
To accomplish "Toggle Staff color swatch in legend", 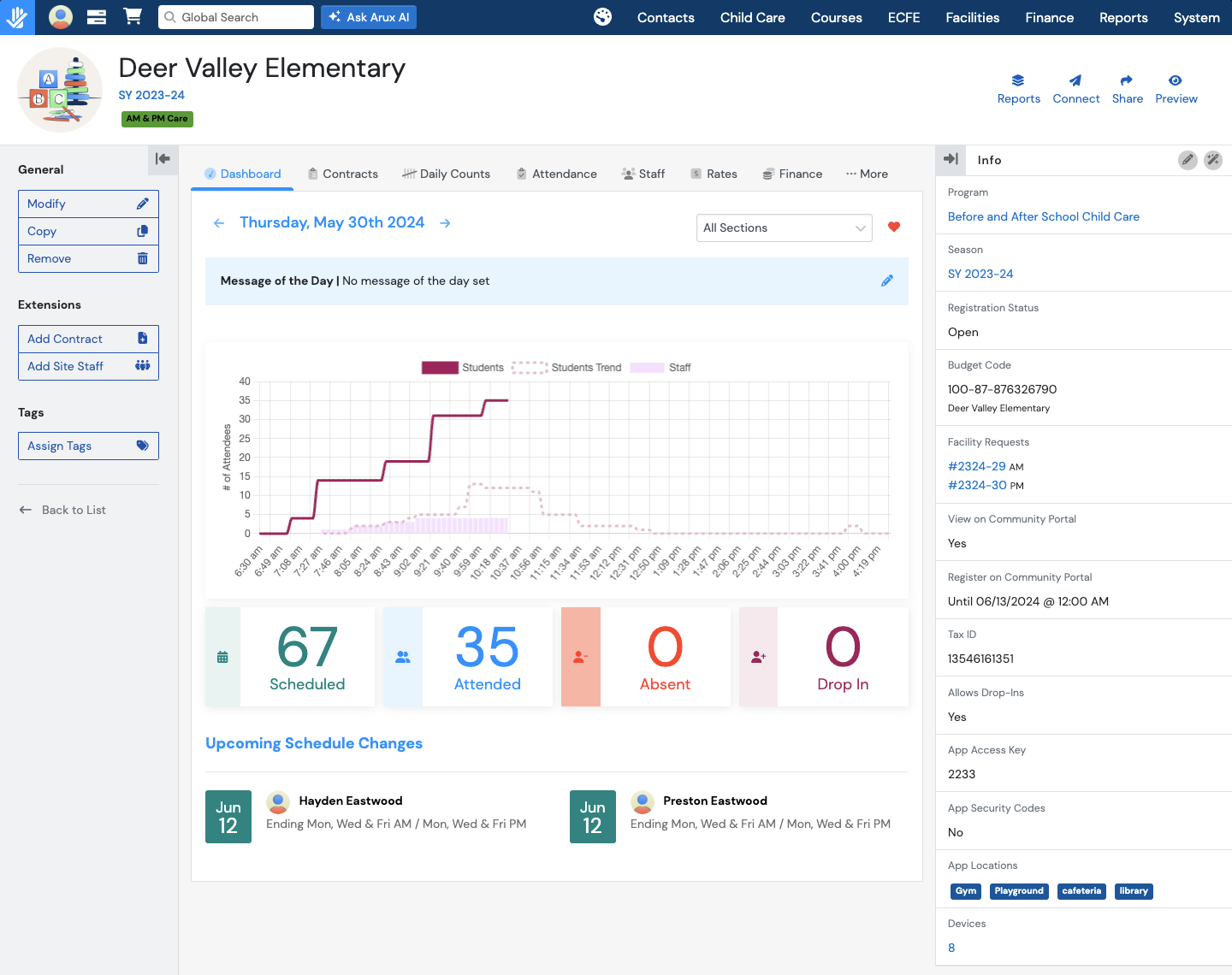I will coord(647,368).
